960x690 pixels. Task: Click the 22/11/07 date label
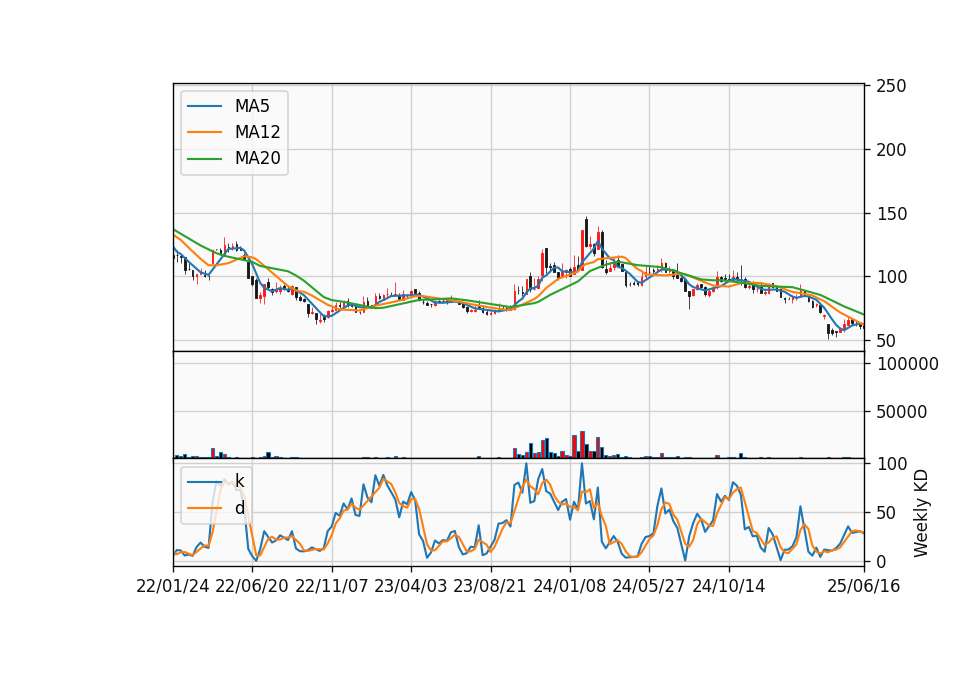click(x=332, y=586)
